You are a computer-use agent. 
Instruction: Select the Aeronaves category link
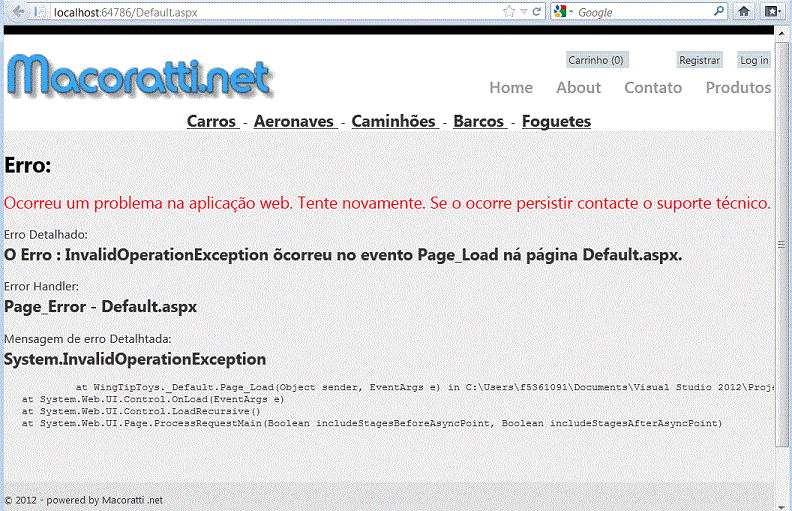[294, 121]
